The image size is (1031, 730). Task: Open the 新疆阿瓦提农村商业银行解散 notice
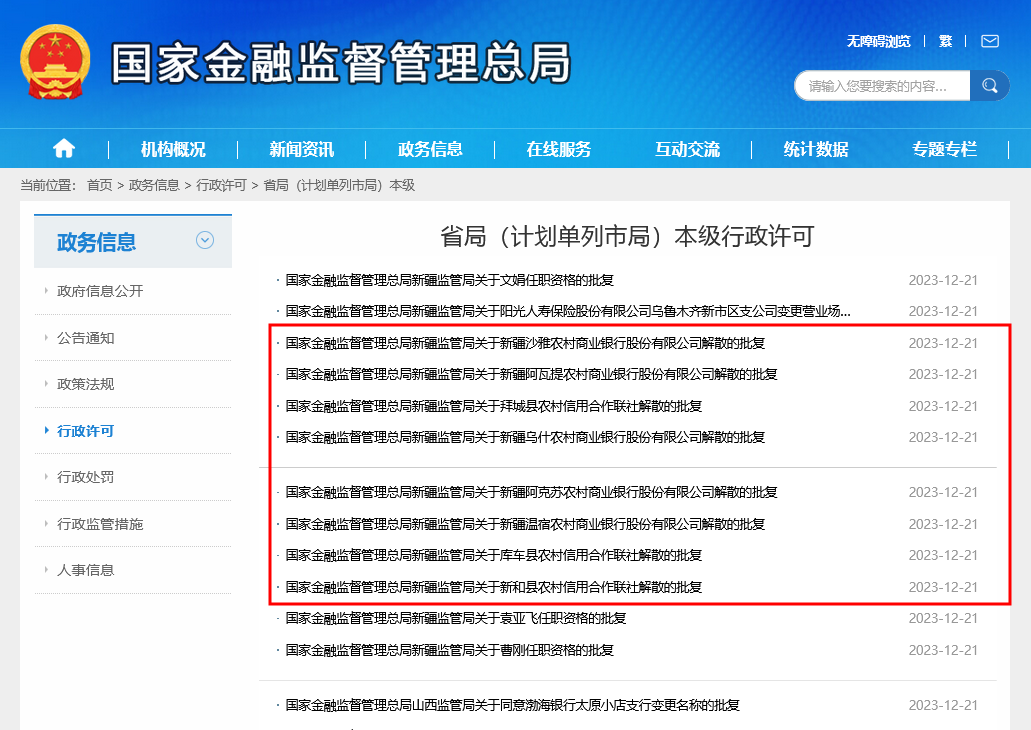(531, 374)
